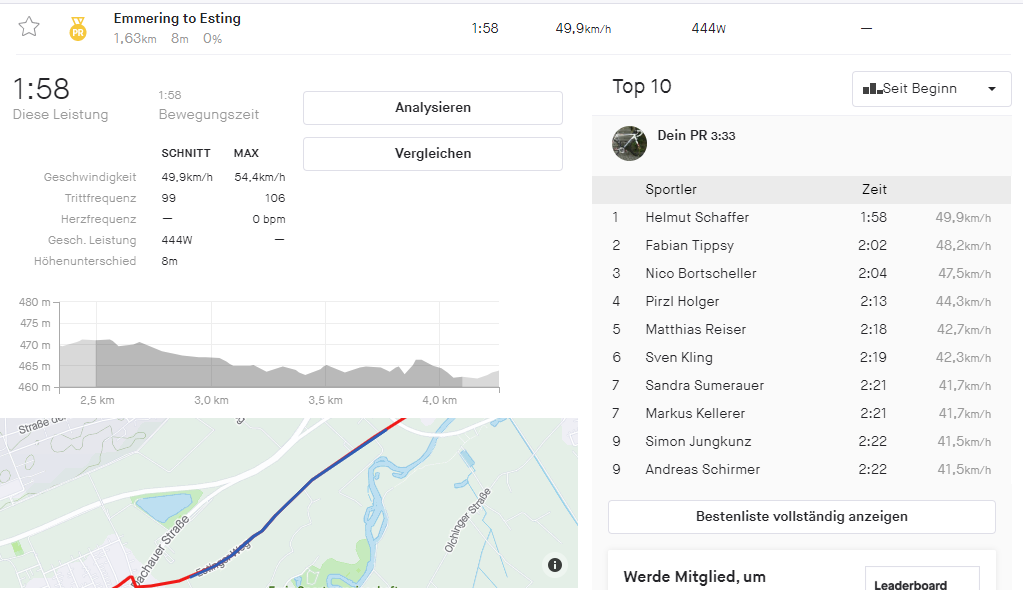Click the Analysieren button
The width and height of the screenshot is (1023, 590).
click(x=432, y=108)
